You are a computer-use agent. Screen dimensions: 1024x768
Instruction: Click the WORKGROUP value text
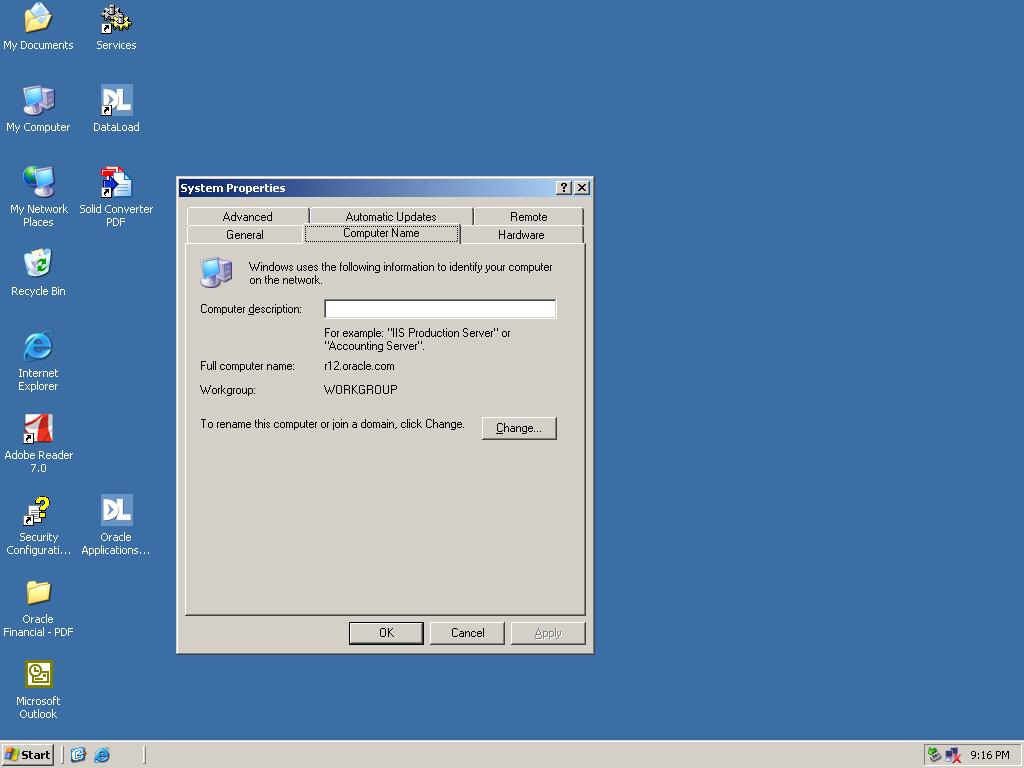[360, 390]
